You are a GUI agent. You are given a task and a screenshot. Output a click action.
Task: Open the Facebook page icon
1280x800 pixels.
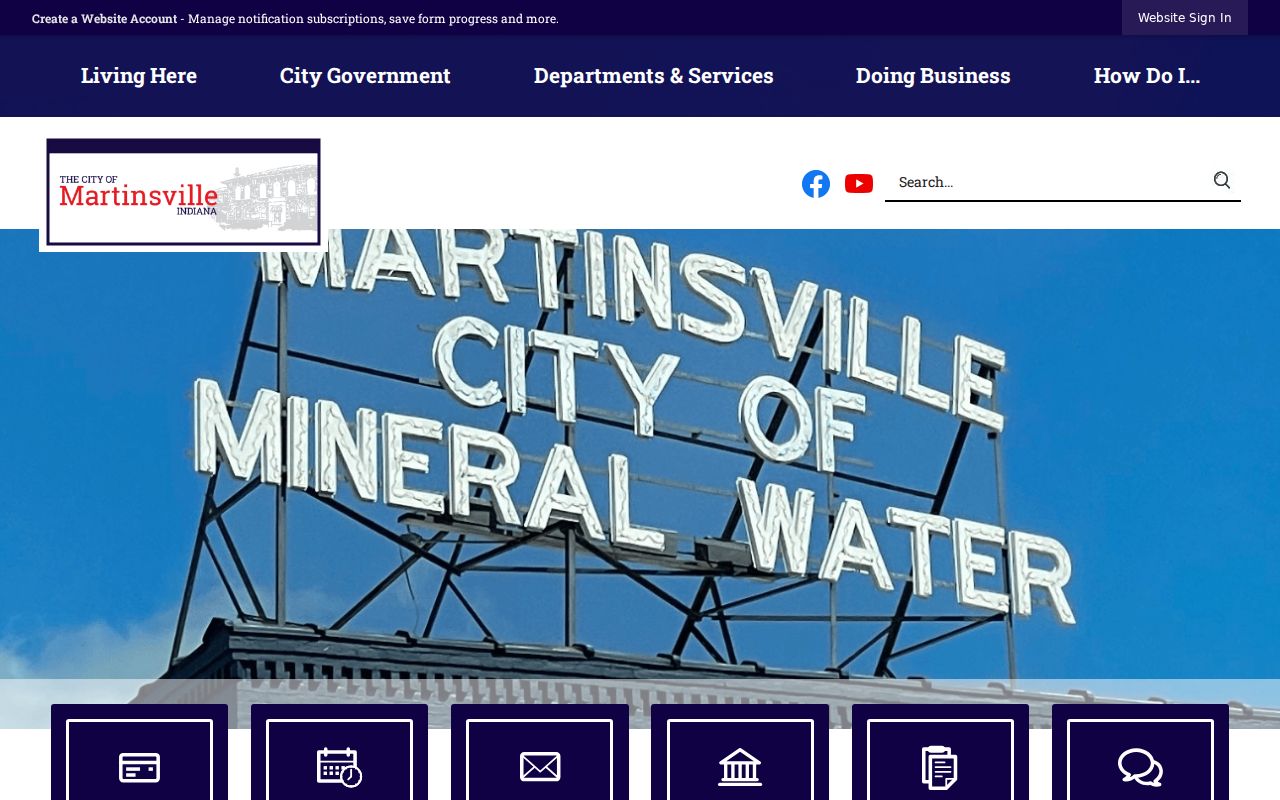click(816, 184)
